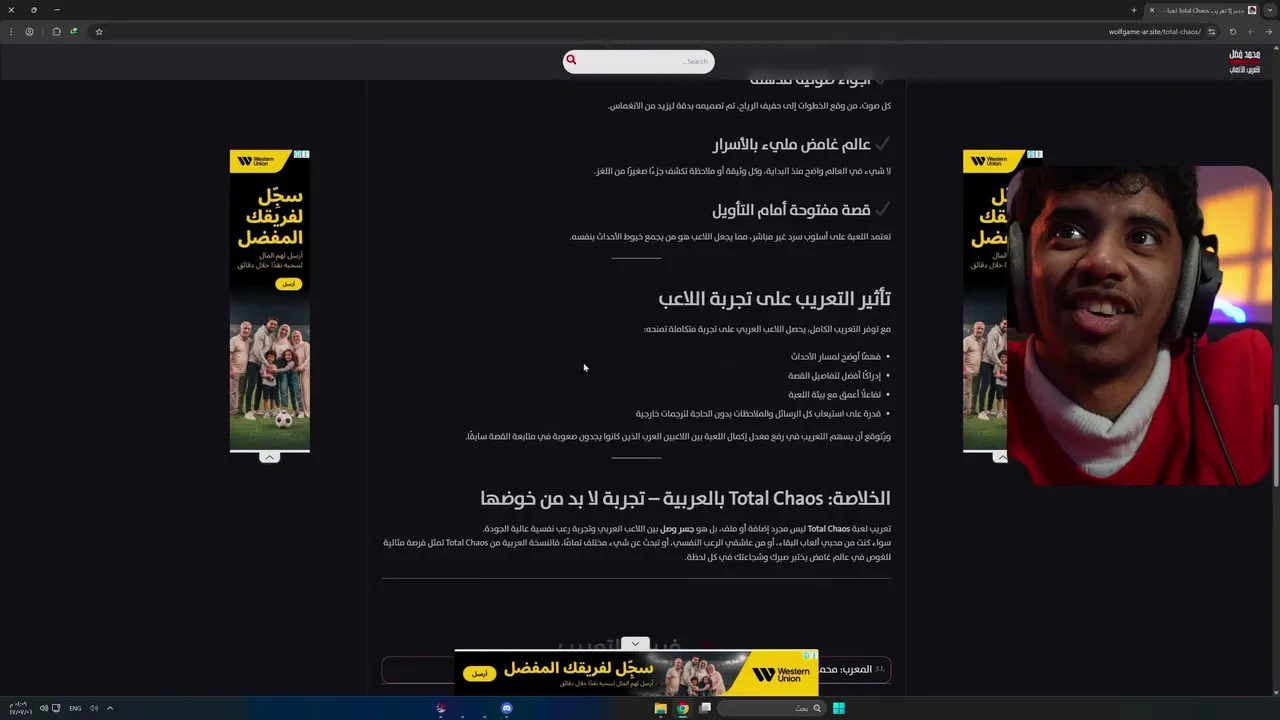Click the المعرب translator row
Screen dimensions: 1280x720
(x=636, y=670)
